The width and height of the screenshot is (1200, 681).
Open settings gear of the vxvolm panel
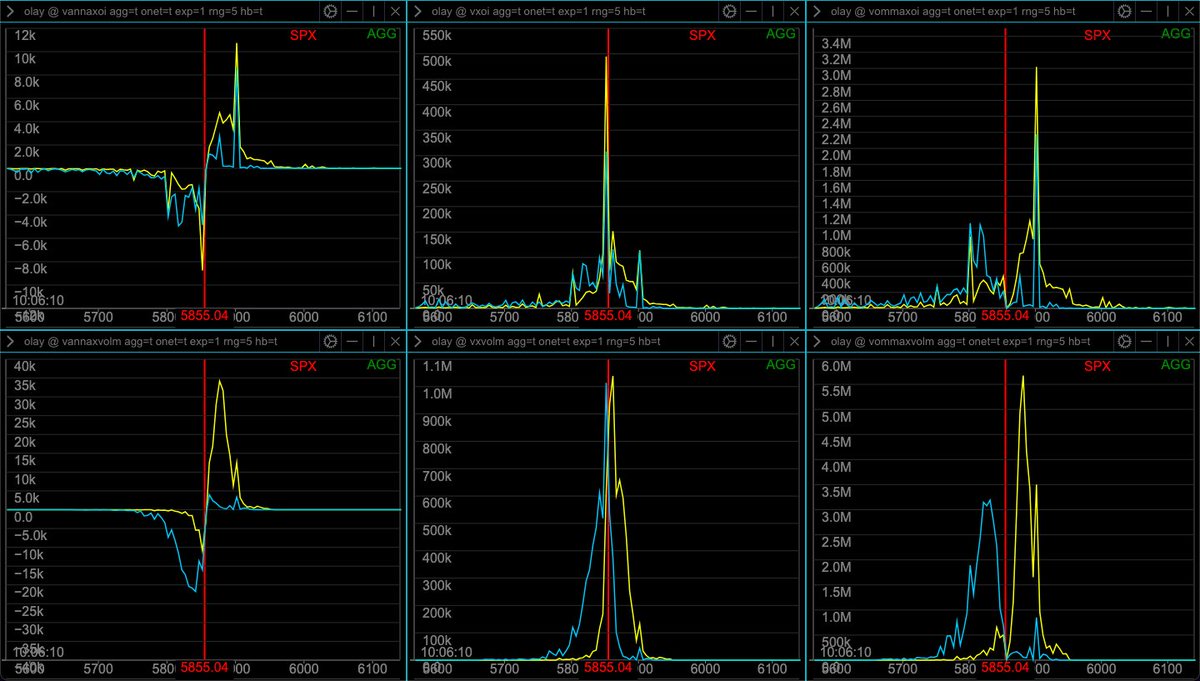click(x=729, y=341)
